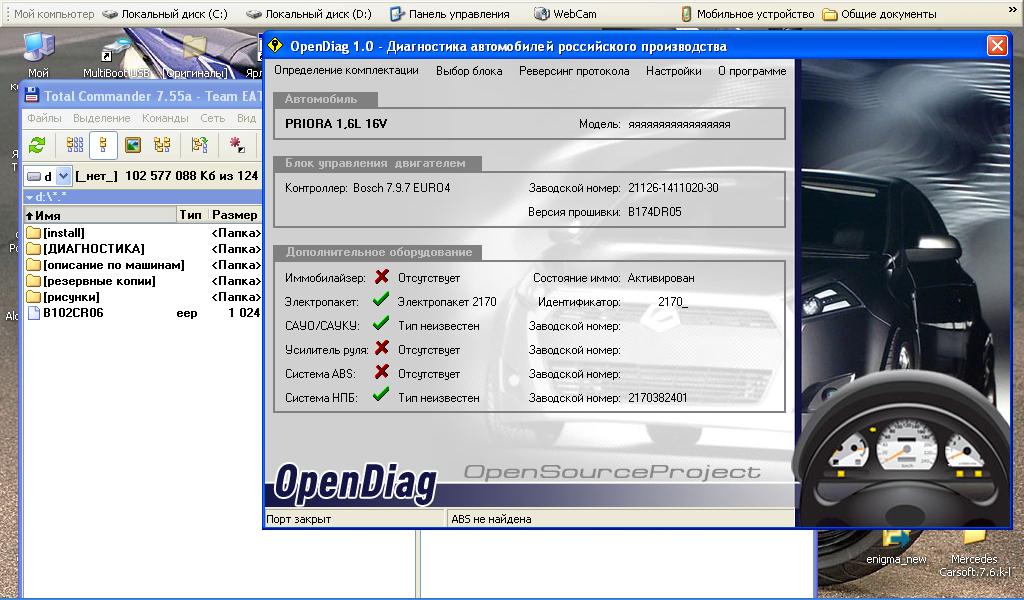Screen dimensions: 1024x600
Task: Open the Настройки menu in OpenDiag
Action: point(673,71)
